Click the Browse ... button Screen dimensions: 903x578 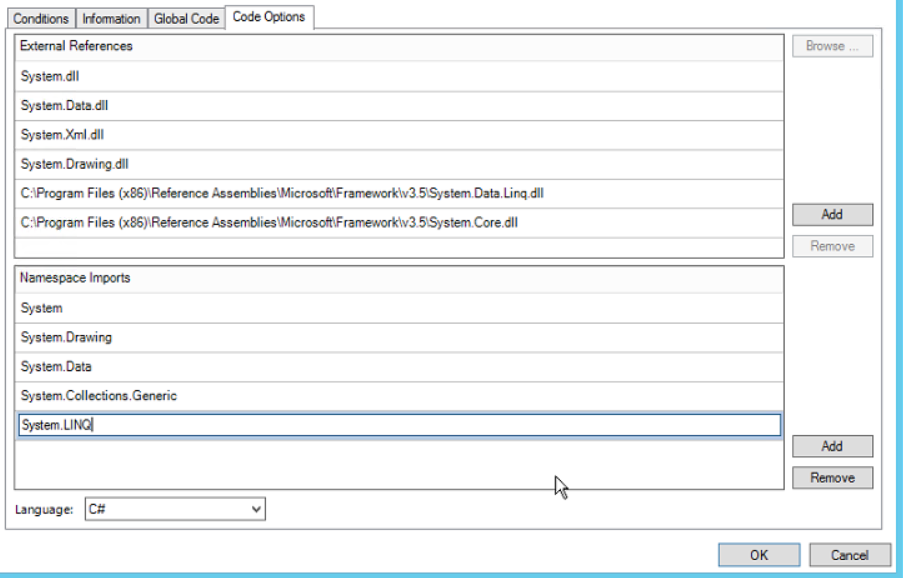[832, 46]
